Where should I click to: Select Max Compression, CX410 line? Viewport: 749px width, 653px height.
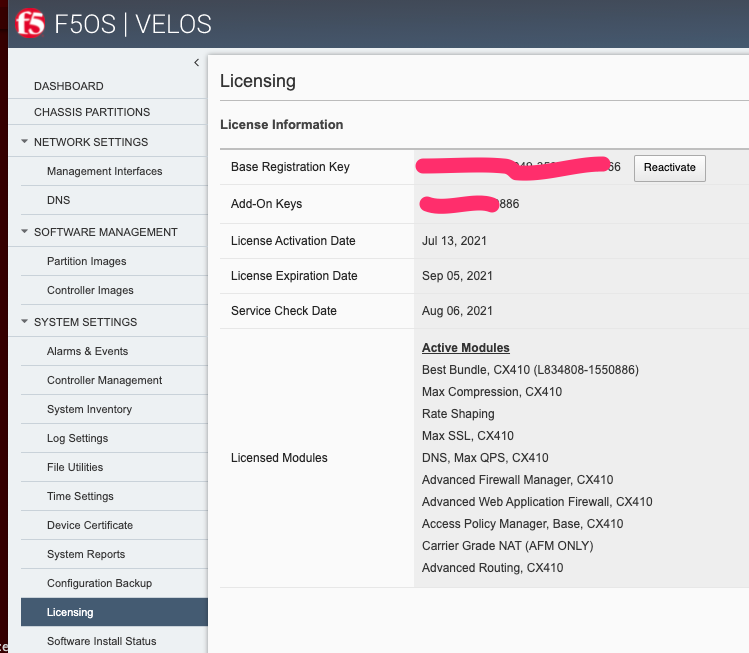[492, 392]
